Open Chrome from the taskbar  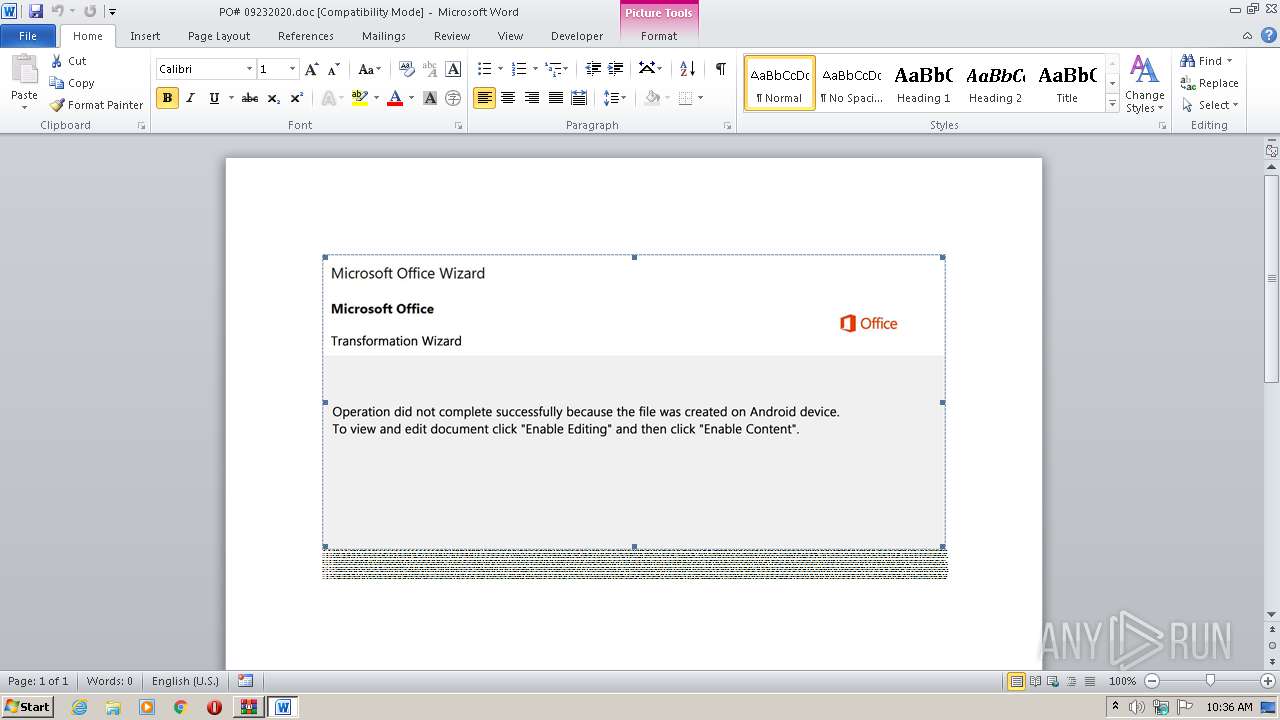coord(180,707)
